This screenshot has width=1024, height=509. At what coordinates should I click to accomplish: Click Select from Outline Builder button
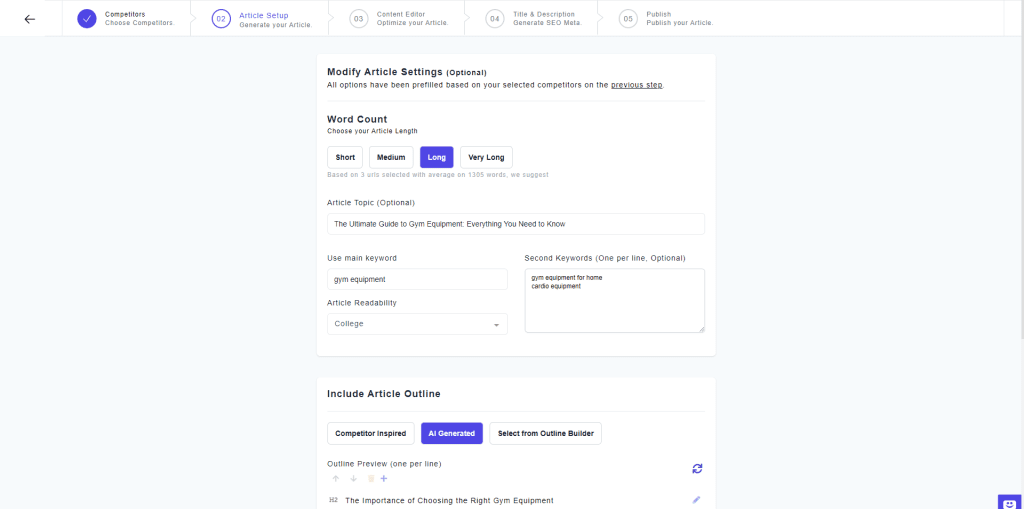[545, 433]
